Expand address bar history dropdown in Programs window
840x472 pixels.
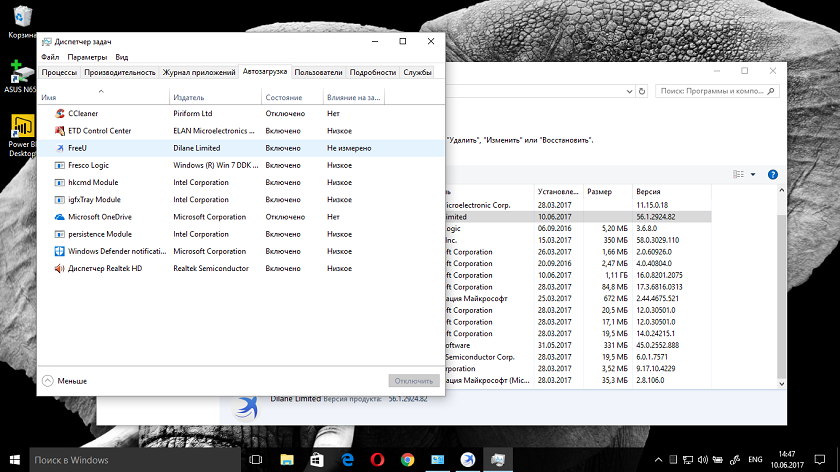coord(629,92)
